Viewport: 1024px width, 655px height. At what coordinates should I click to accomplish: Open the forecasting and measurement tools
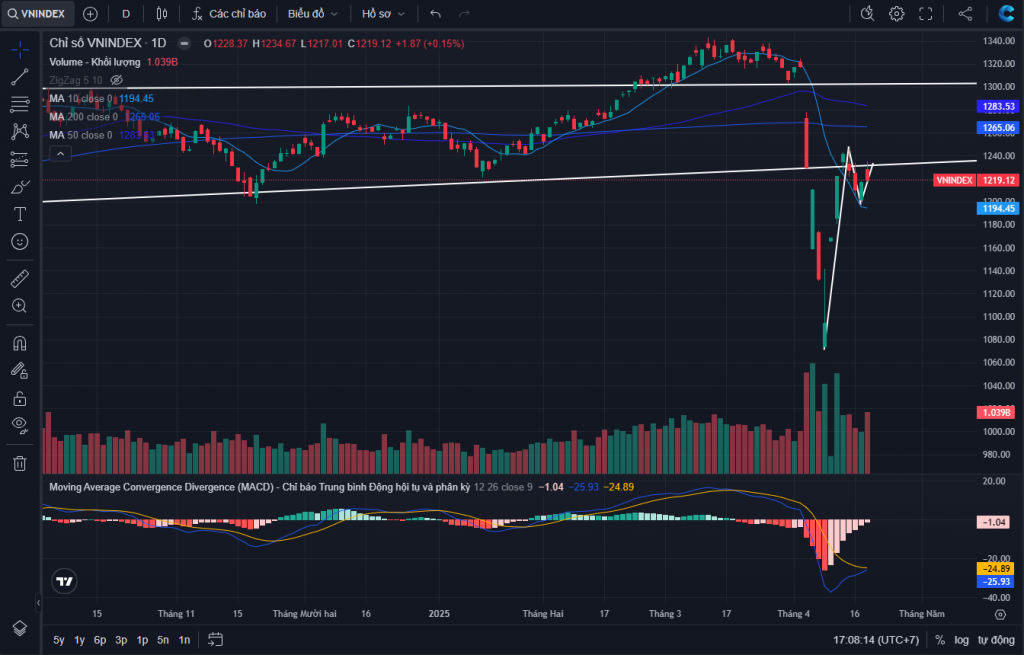(20, 159)
